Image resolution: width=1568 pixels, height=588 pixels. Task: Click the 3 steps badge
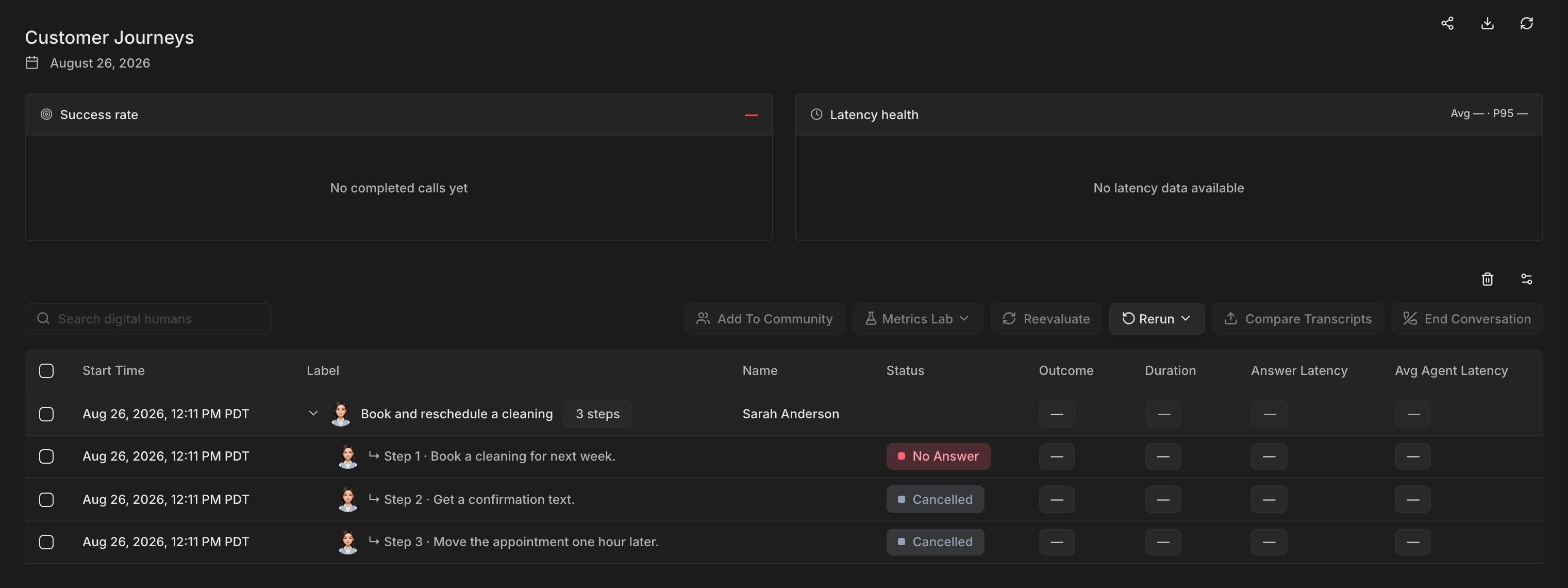(x=597, y=414)
